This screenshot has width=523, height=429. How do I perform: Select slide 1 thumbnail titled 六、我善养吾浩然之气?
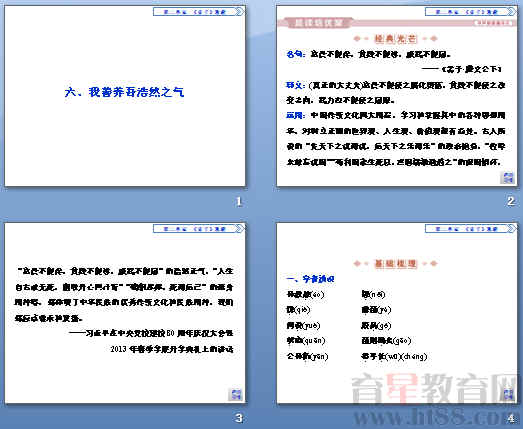click(x=125, y=96)
